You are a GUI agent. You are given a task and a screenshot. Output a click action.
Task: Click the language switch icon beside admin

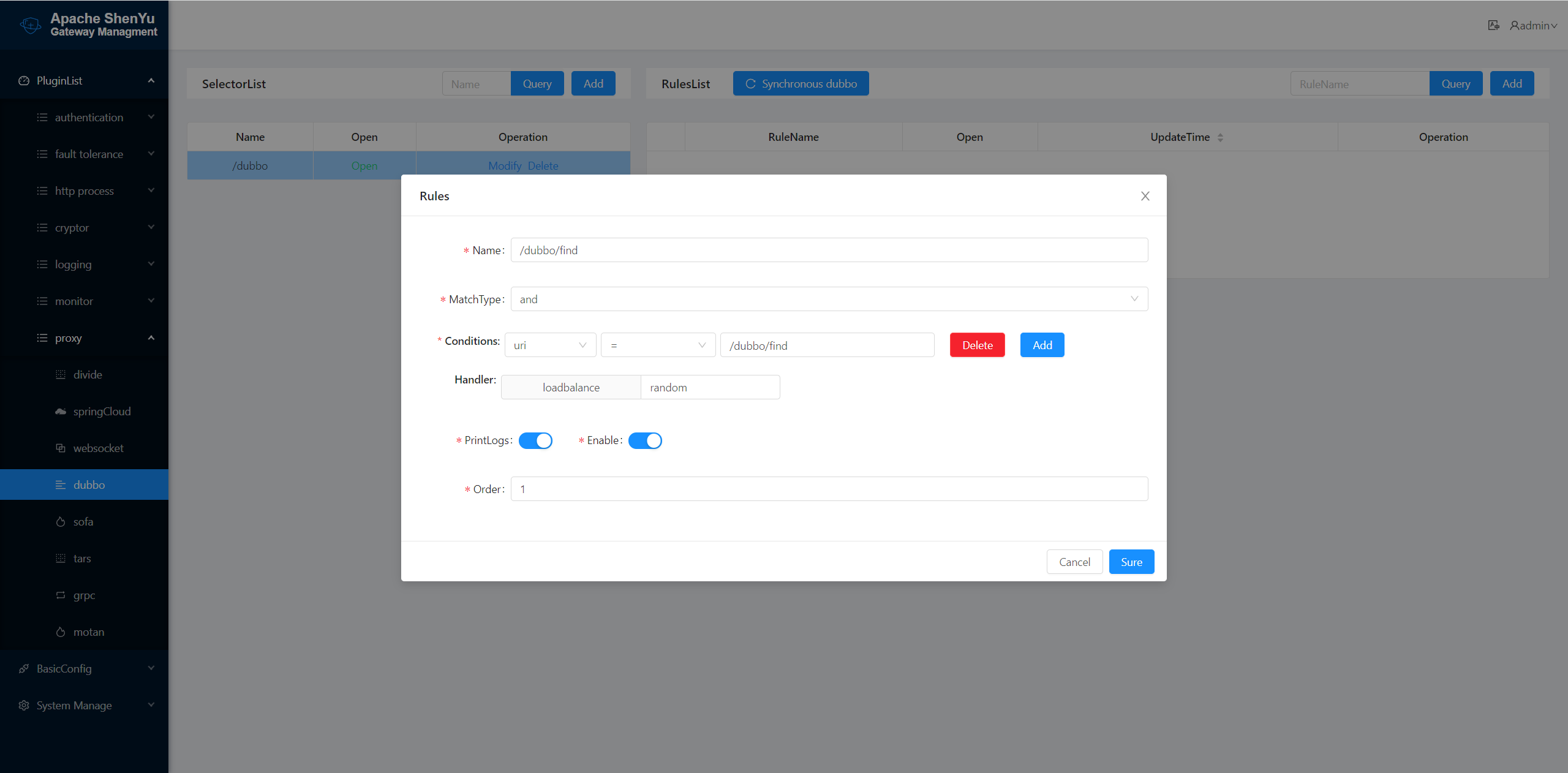coord(1493,25)
